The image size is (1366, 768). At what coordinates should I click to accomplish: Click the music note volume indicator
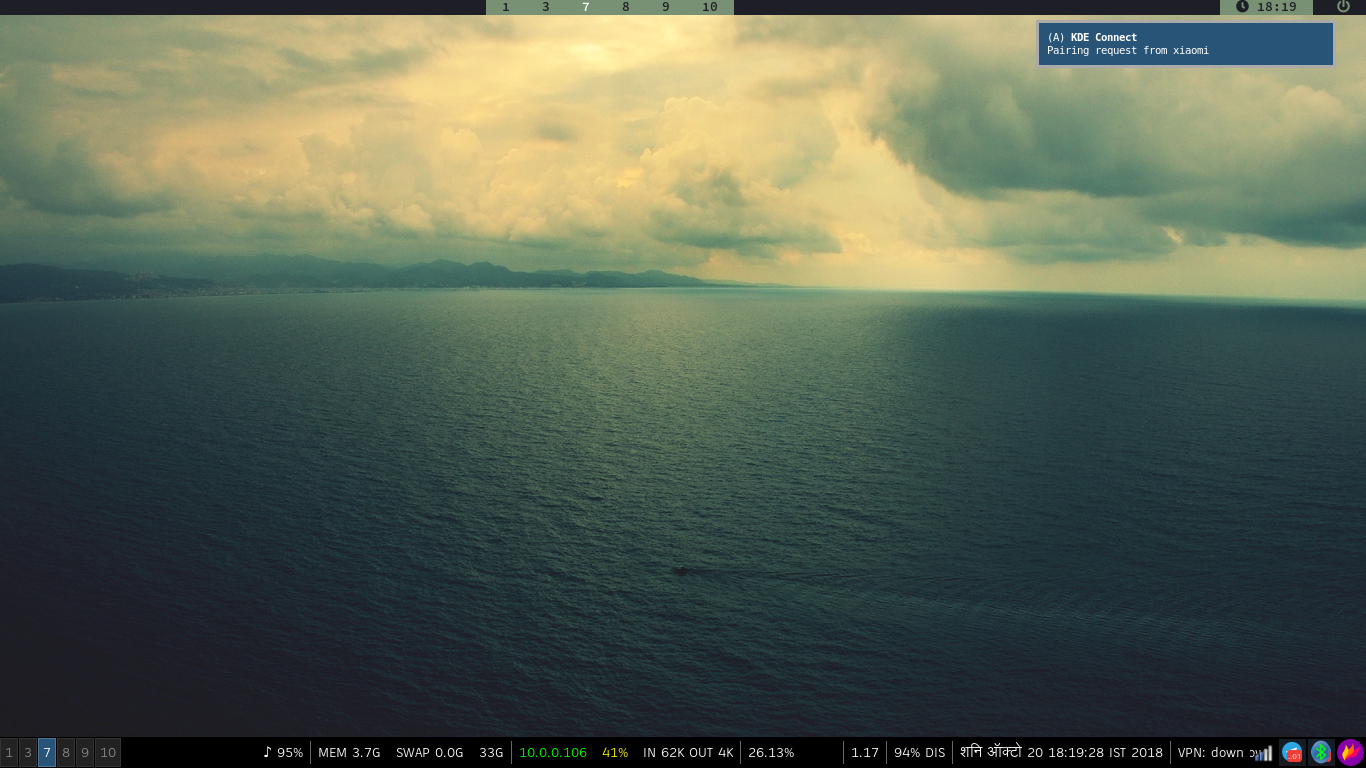267,752
